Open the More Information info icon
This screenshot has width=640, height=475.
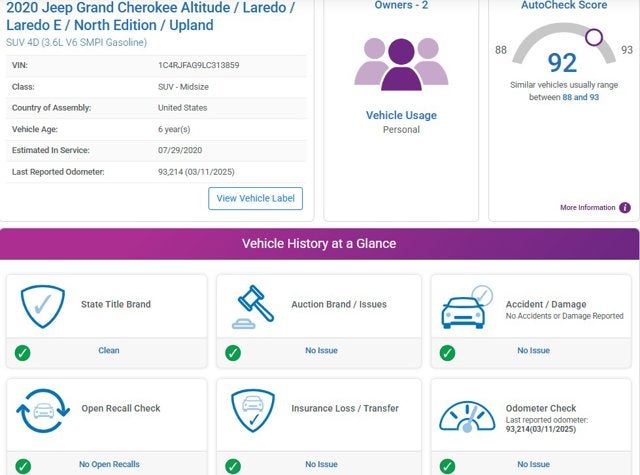click(624, 208)
